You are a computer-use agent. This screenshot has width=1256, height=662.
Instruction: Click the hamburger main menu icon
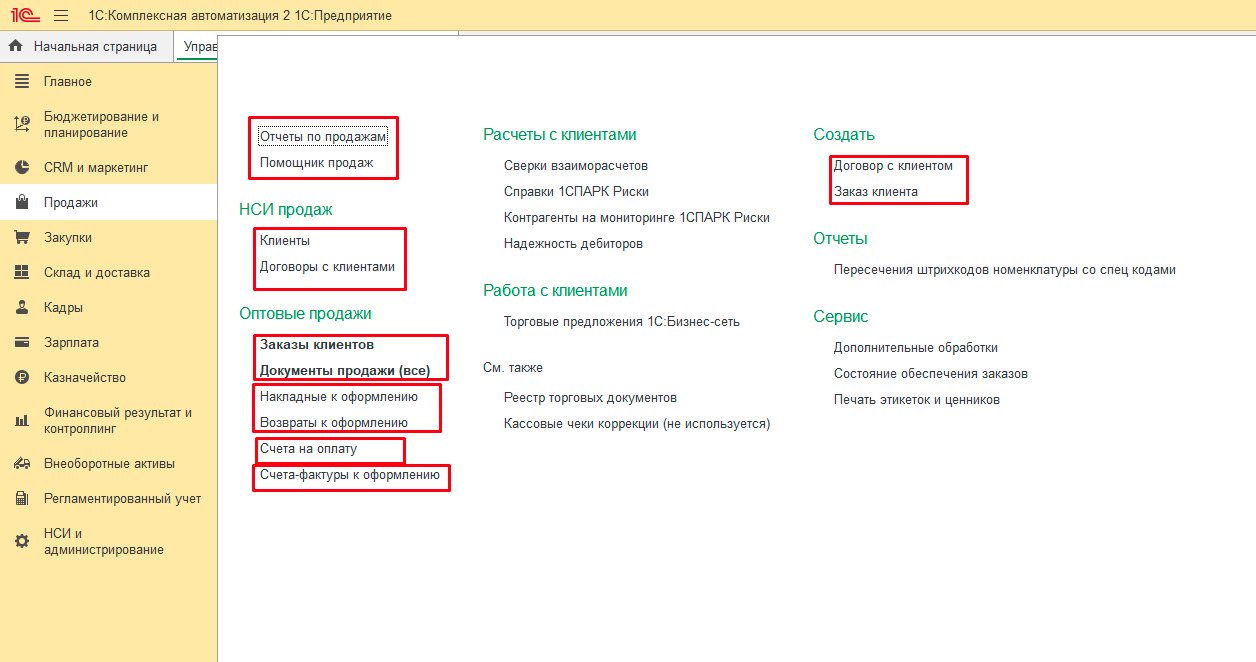pos(61,16)
